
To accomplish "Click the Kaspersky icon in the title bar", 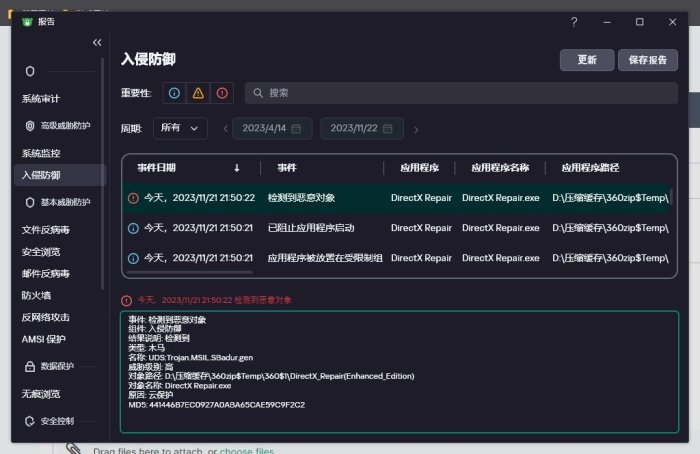I will coord(27,22).
